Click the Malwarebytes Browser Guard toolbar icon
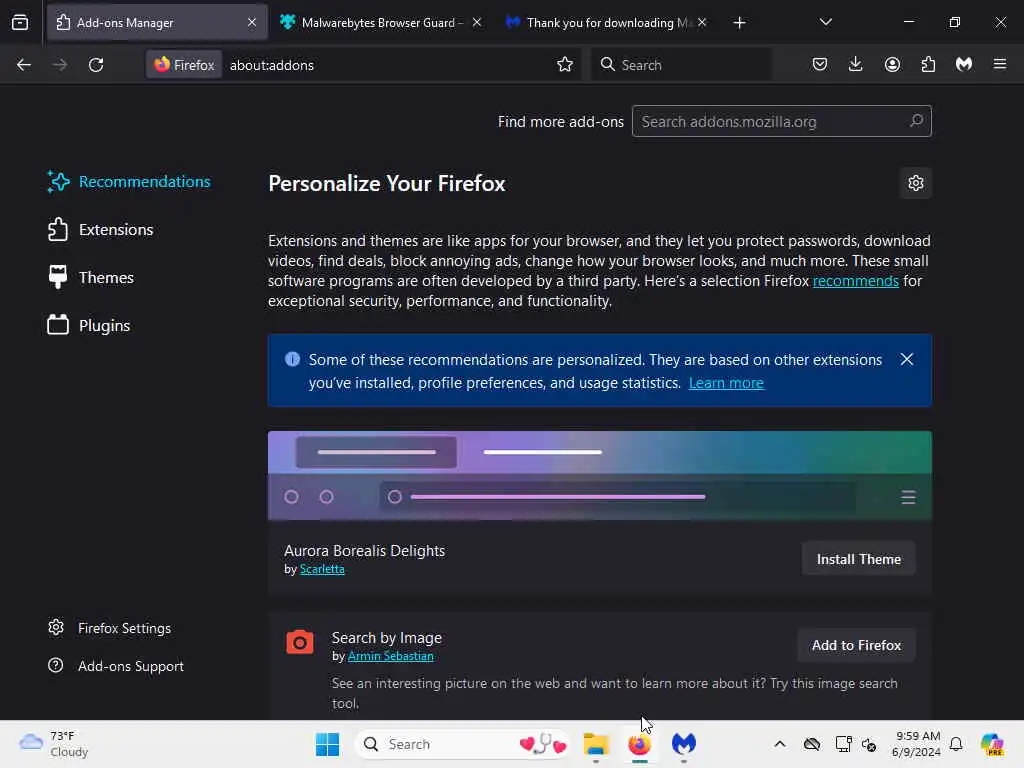Viewport: 1024px width, 768px height. (x=964, y=65)
